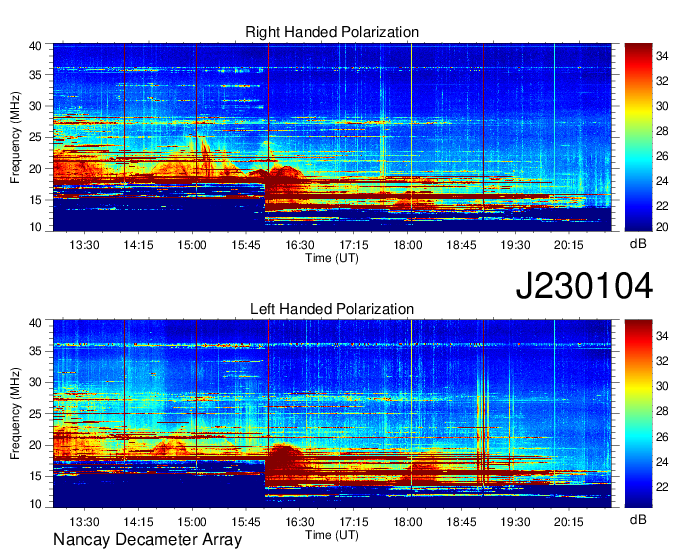Click the 13:30 time tick on Right Handed plot
680x552 pixels.
(x=84, y=245)
